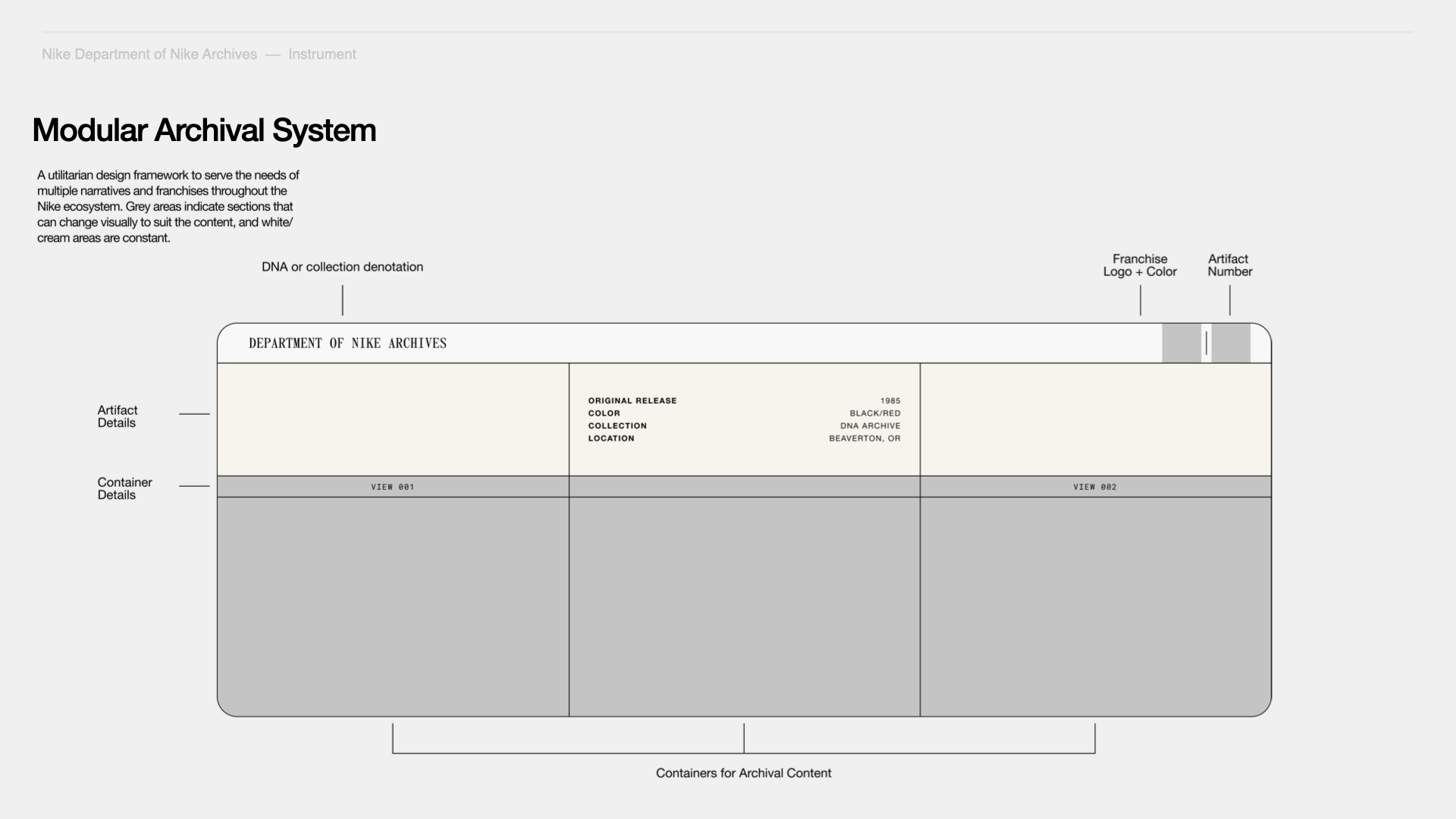
Task: Click the 'BLACK/RED' color value
Action: click(875, 413)
